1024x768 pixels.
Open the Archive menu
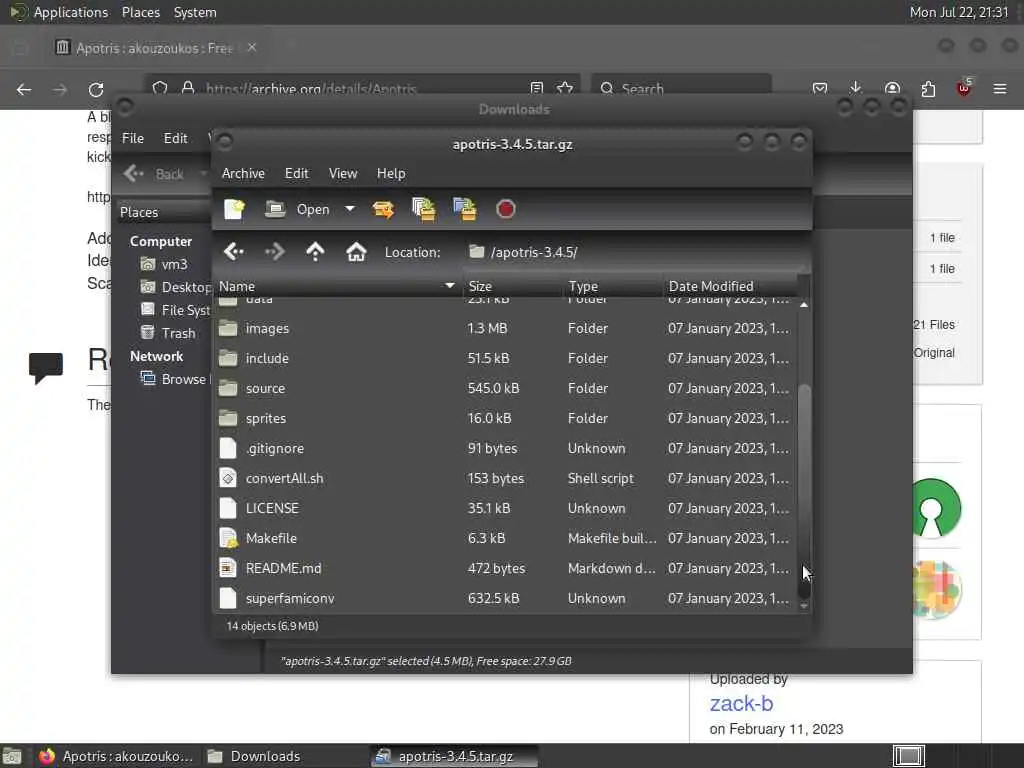244,173
